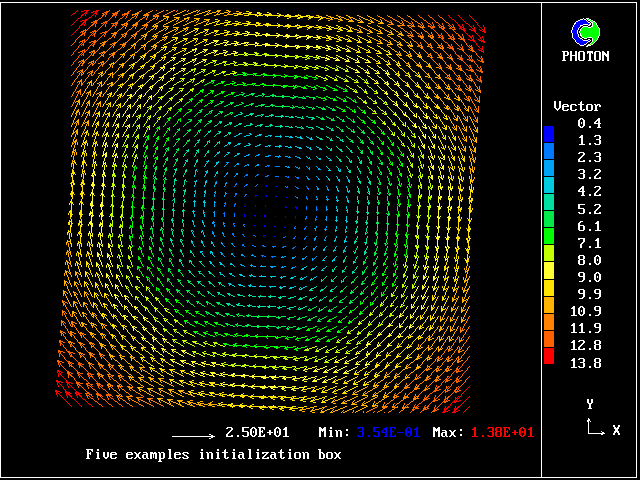Image resolution: width=640 pixels, height=480 pixels.
Task: Click the 'Five examples initialization box' caption
Action: tap(213, 455)
